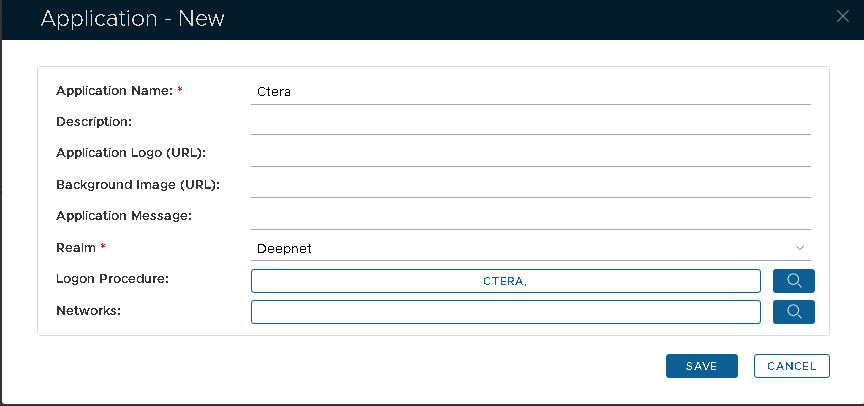
Task: Click the Application Name label
Action: coord(114,91)
